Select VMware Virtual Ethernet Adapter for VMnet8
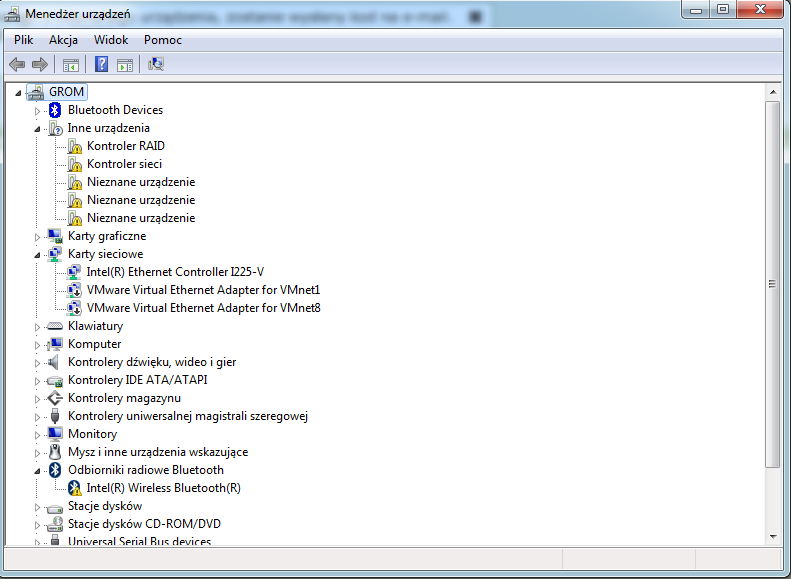Viewport: 791px width, 579px height. coord(204,308)
